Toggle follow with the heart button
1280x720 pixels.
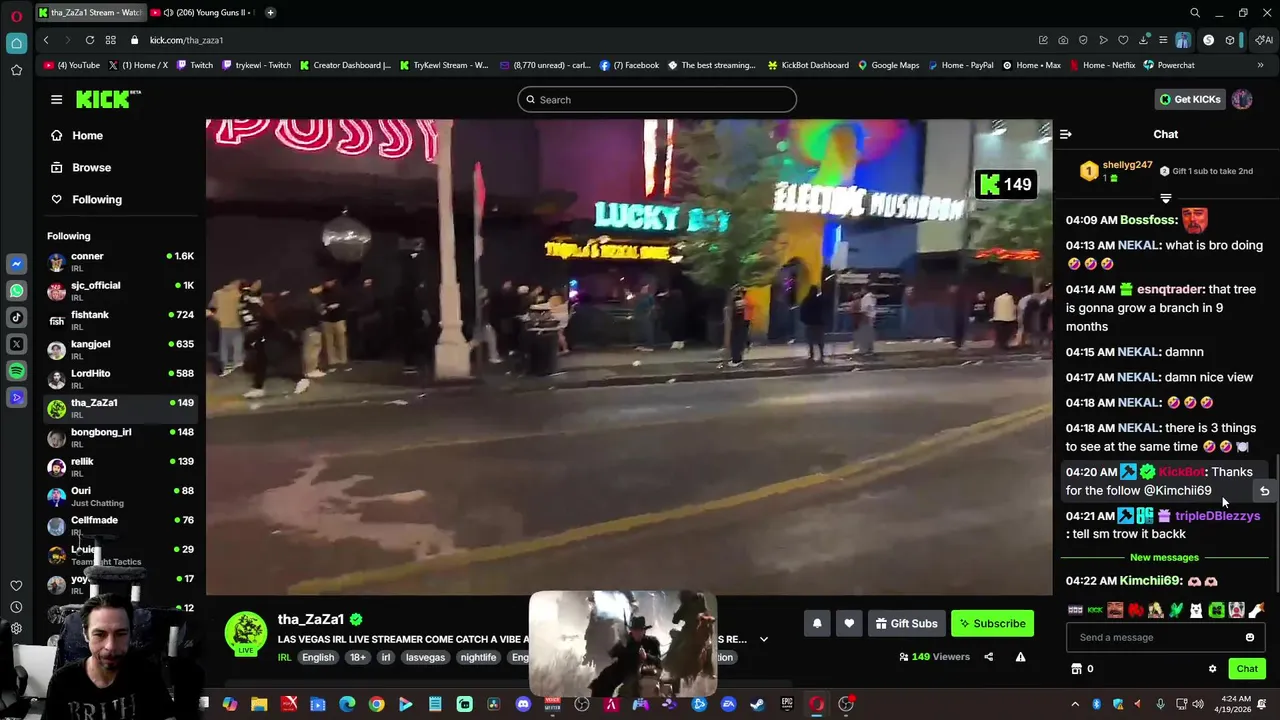pyautogui.click(x=849, y=623)
